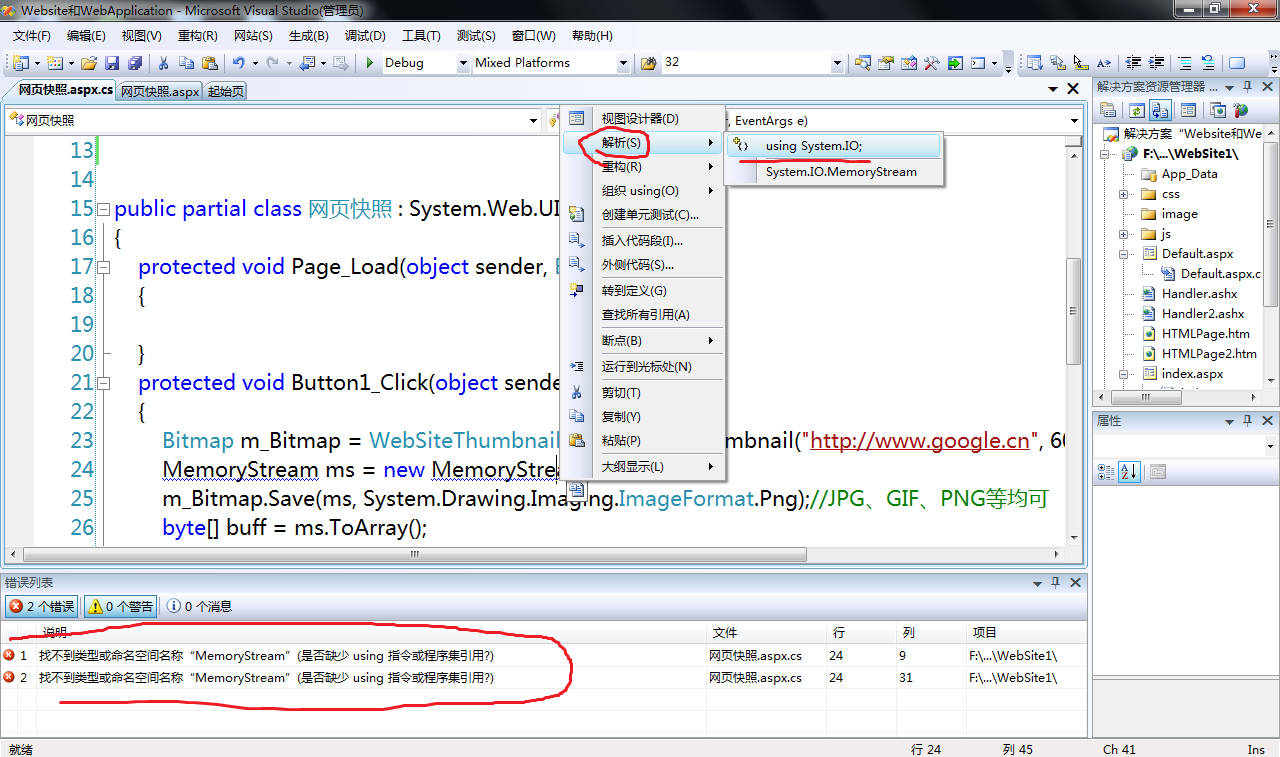Start debugging with the green play icon
The height and width of the screenshot is (757, 1280).
pyautogui.click(x=370, y=63)
